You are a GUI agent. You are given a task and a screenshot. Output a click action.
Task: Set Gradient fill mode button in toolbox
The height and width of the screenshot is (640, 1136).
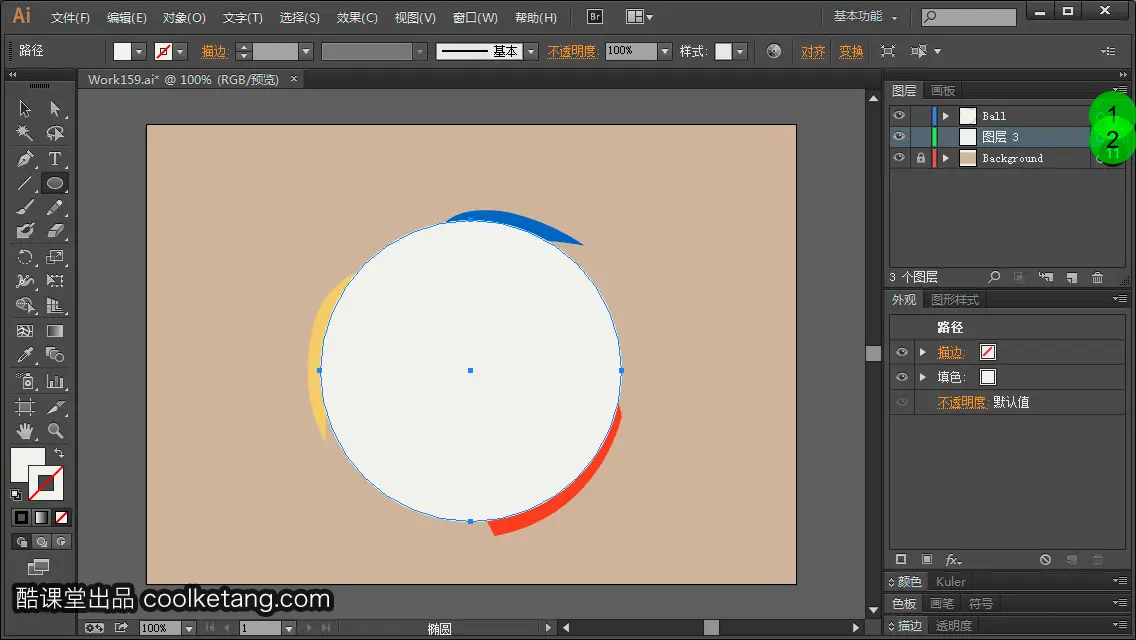point(41,518)
